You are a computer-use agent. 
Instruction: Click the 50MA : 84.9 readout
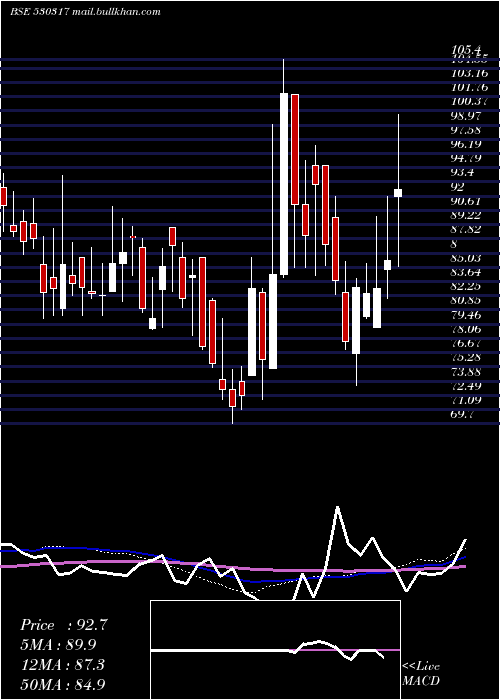point(62,684)
